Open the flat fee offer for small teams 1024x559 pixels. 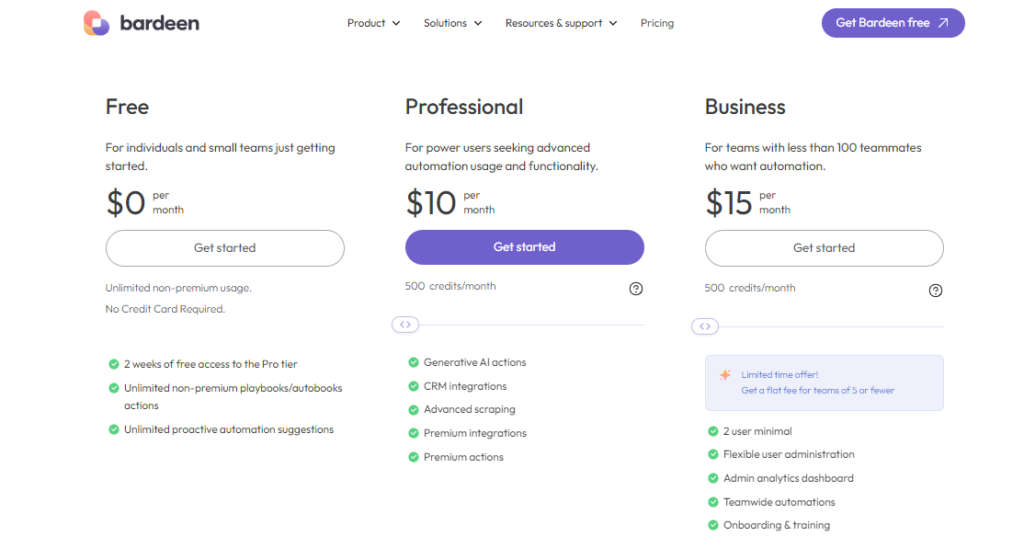[817, 391]
